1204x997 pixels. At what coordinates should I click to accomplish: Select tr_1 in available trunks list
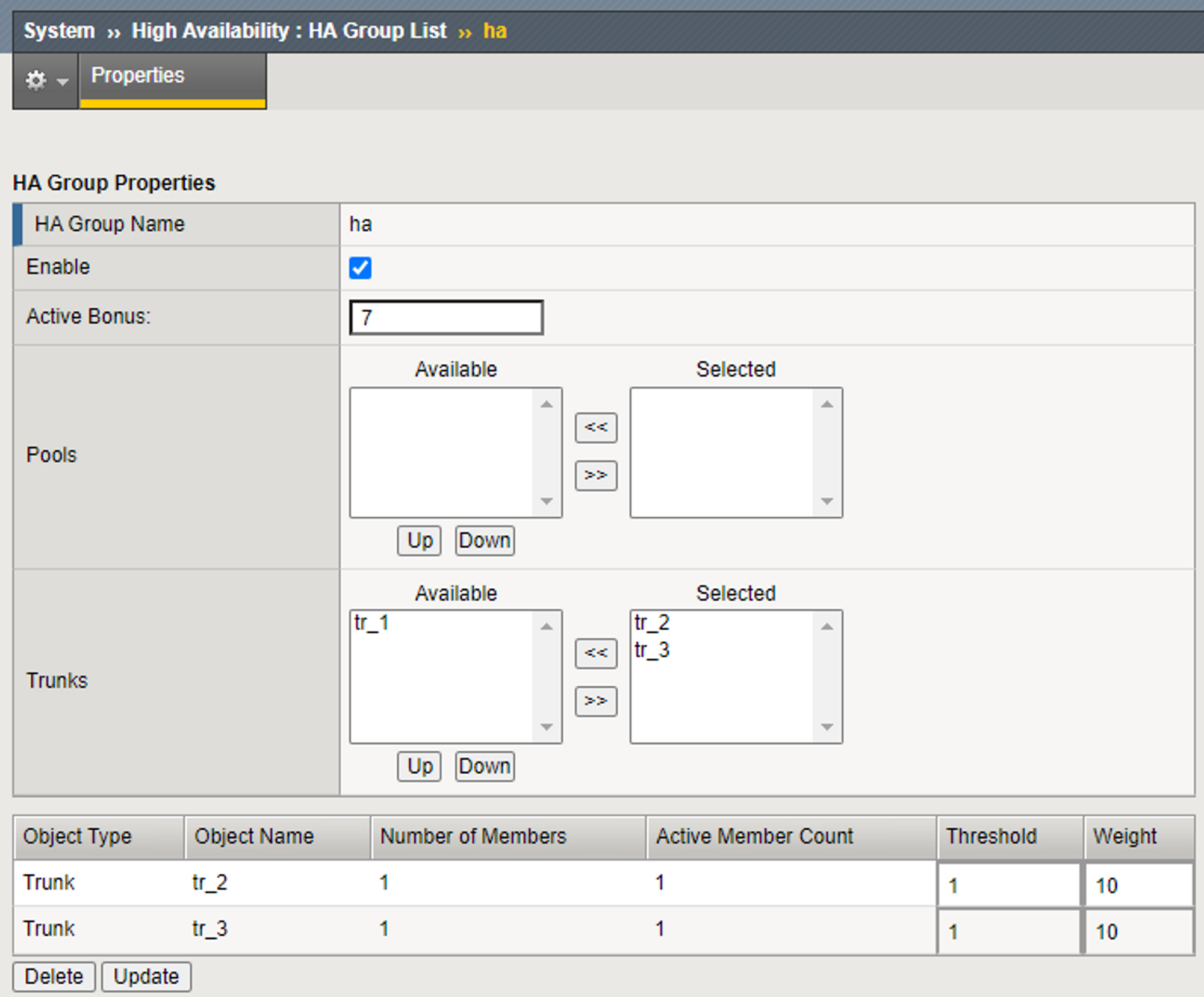[x=372, y=623]
